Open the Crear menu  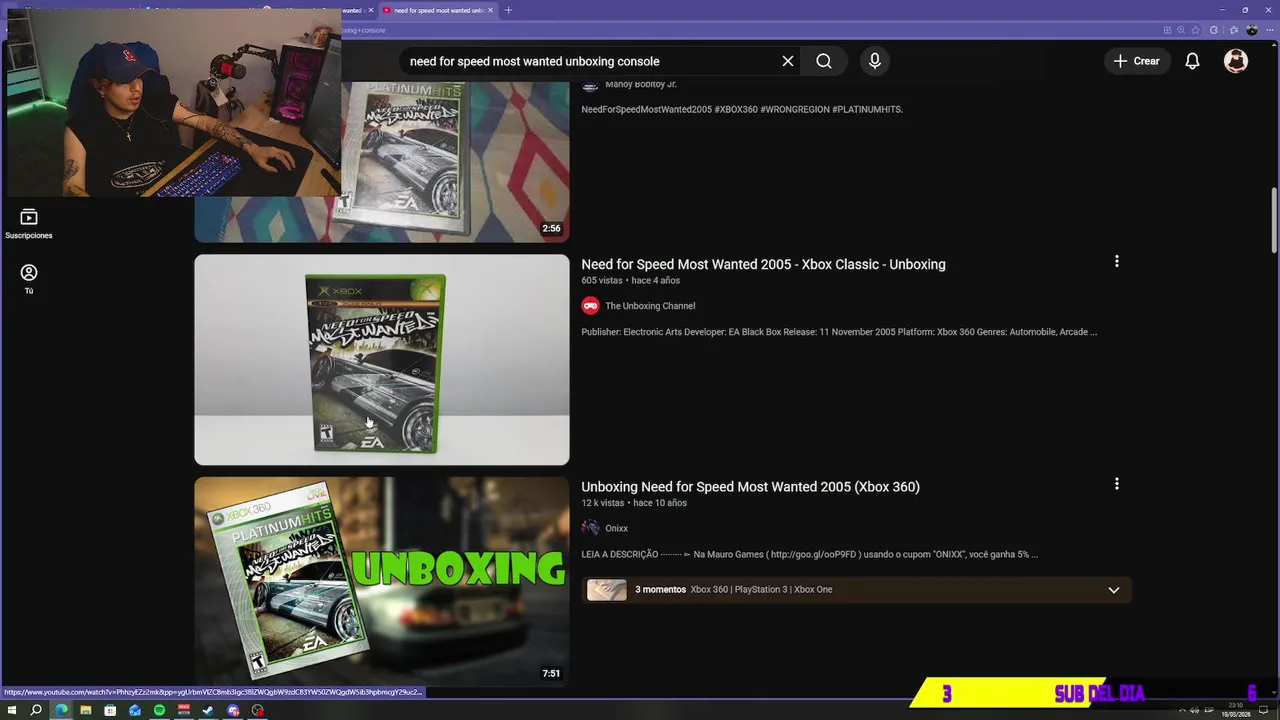click(x=1137, y=61)
